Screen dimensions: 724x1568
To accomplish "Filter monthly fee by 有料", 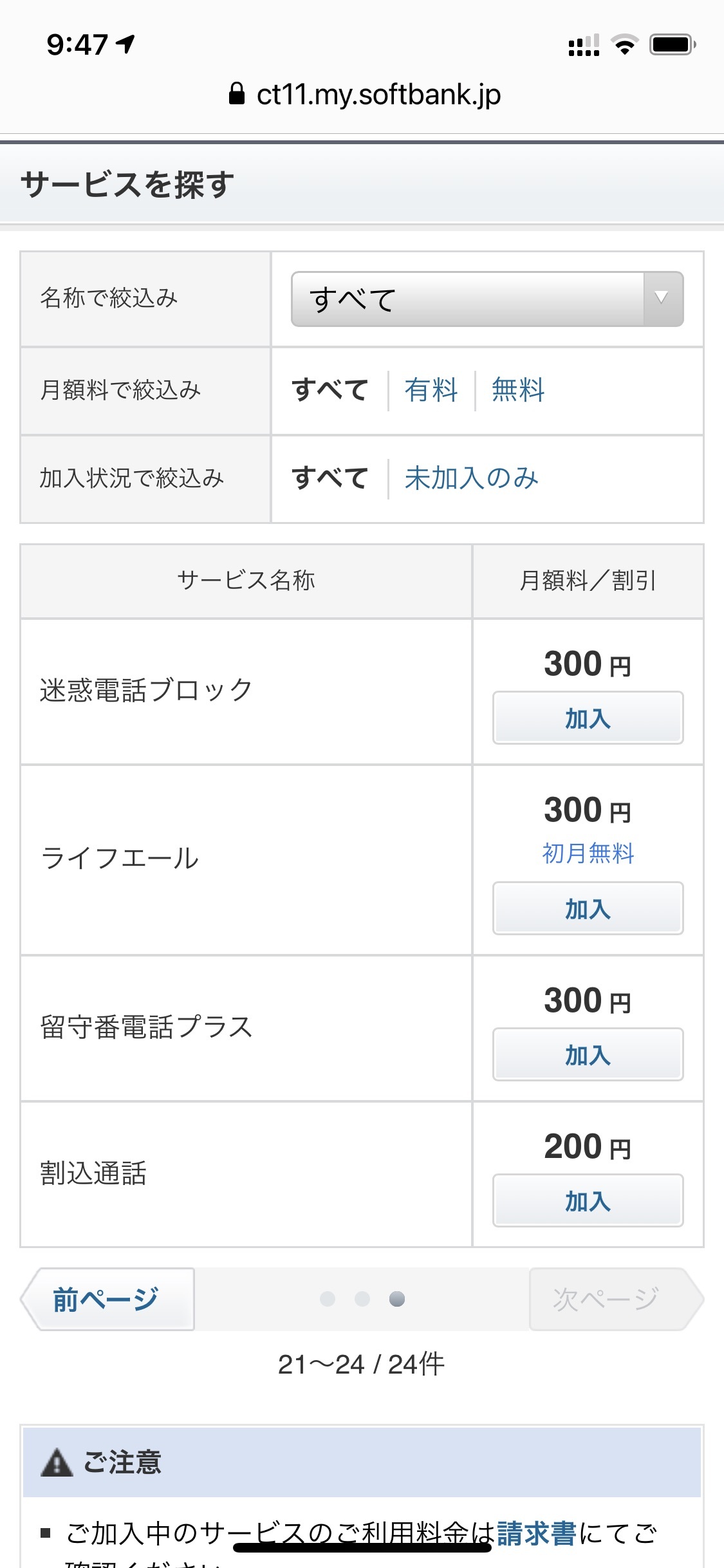I will [431, 390].
